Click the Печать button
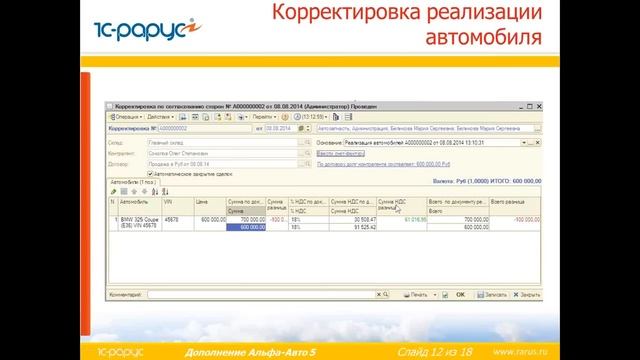This screenshot has width=640, height=360. [x=416, y=295]
